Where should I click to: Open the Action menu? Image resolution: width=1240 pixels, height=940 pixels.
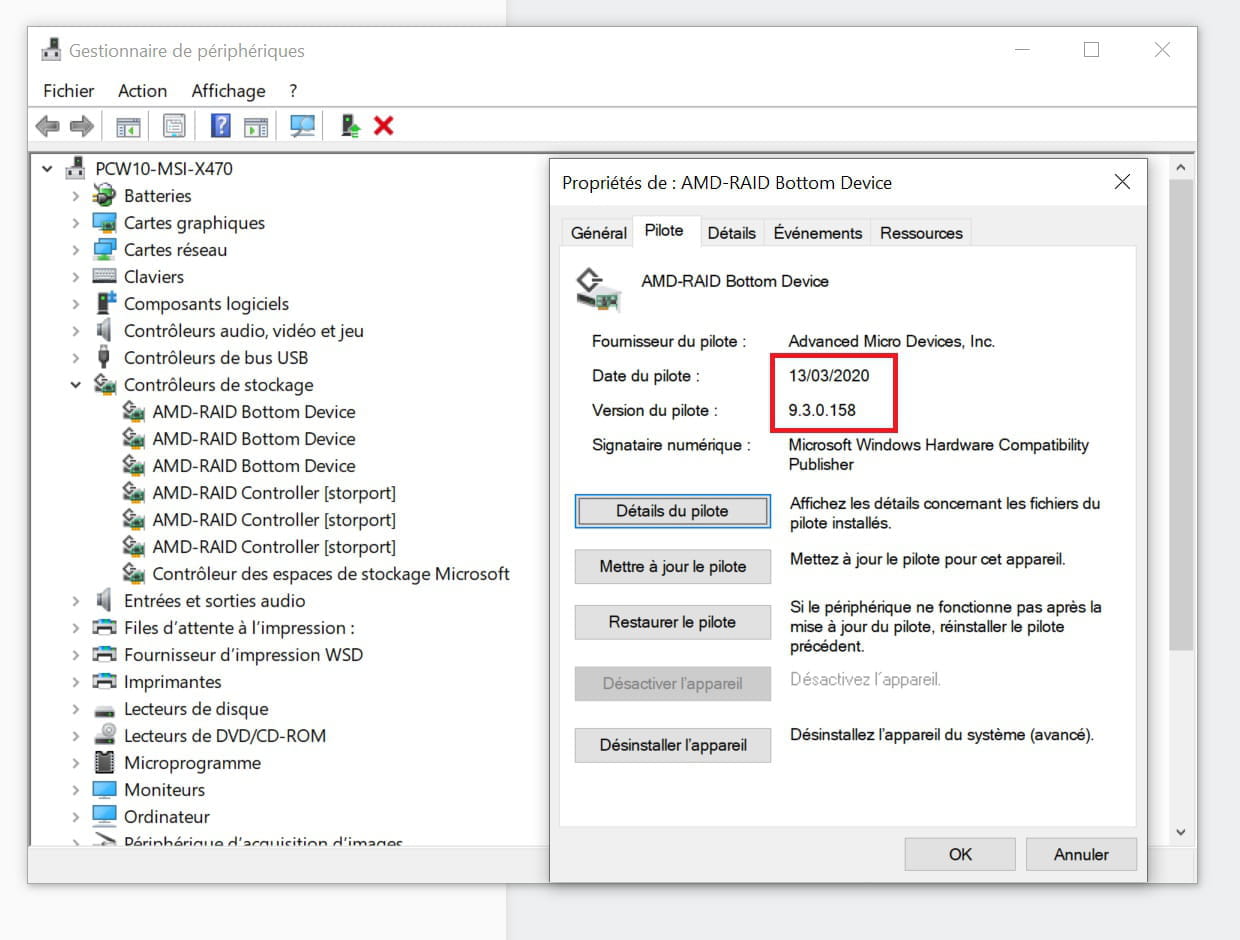(143, 90)
